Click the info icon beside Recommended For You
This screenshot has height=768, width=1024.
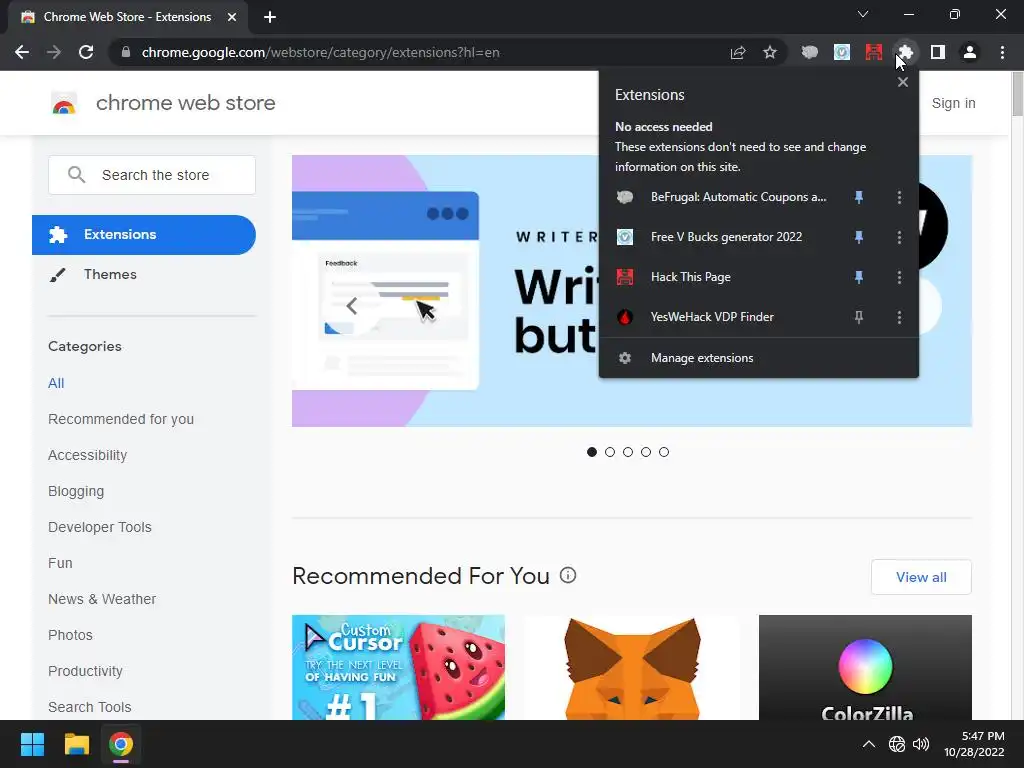click(x=568, y=575)
